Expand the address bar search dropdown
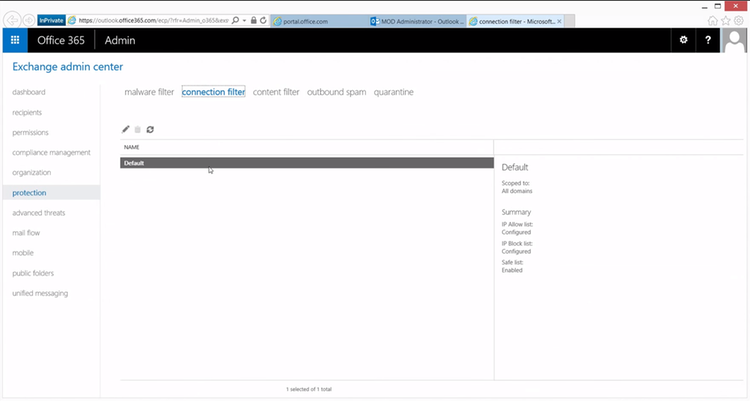The height and width of the screenshot is (401, 750). (243, 20)
